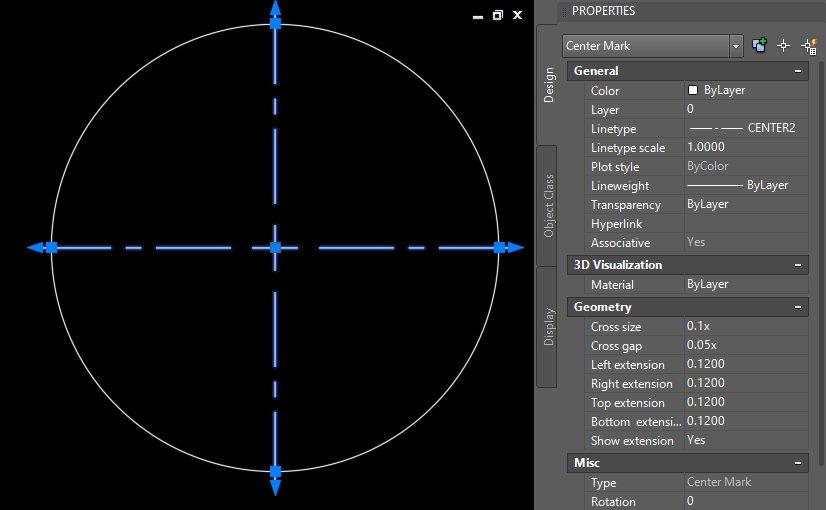Screen dimensions: 826x510
Task: Edit the Cross gap 0.05x value
Action: tap(746, 345)
